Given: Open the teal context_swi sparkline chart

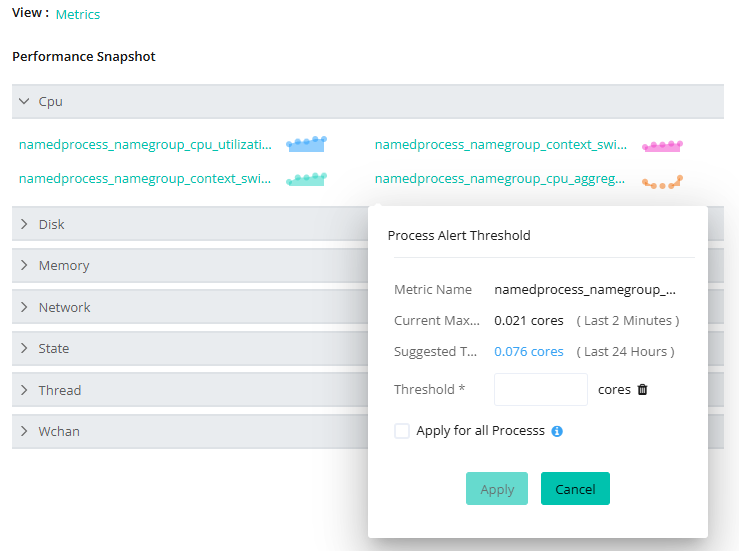Looking at the screenshot, I should [x=306, y=179].
